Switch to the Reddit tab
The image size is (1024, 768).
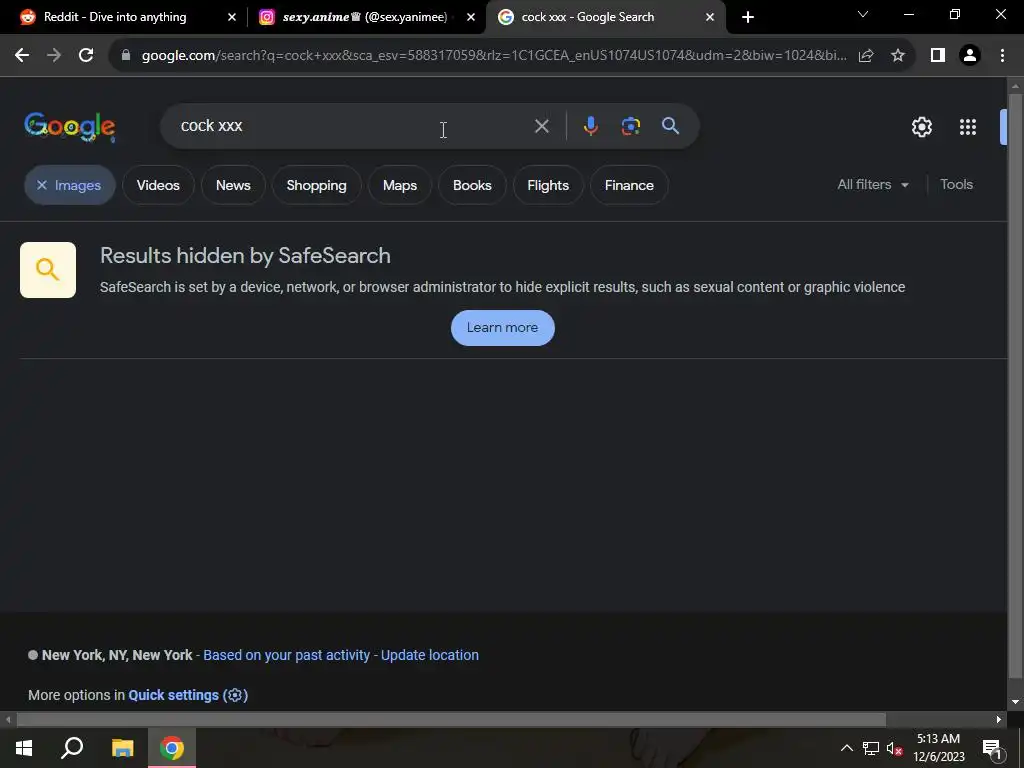115,17
